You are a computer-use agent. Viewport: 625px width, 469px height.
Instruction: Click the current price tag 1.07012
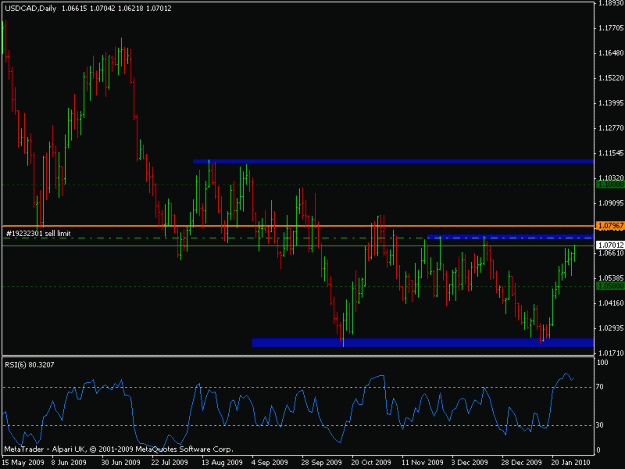click(610, 245)
